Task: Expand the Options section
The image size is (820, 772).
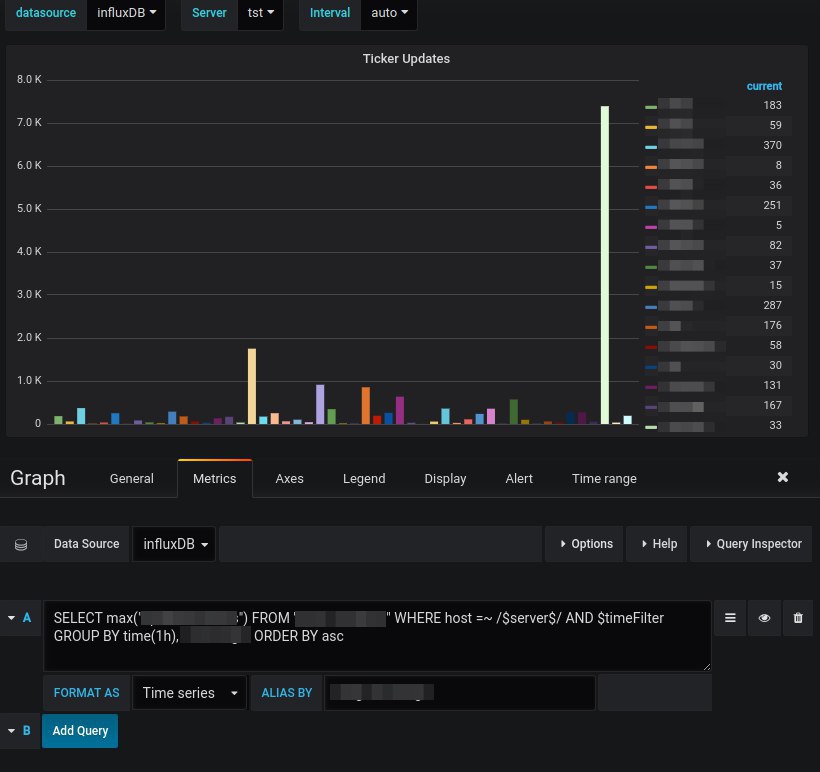Action: click(585, 544)
